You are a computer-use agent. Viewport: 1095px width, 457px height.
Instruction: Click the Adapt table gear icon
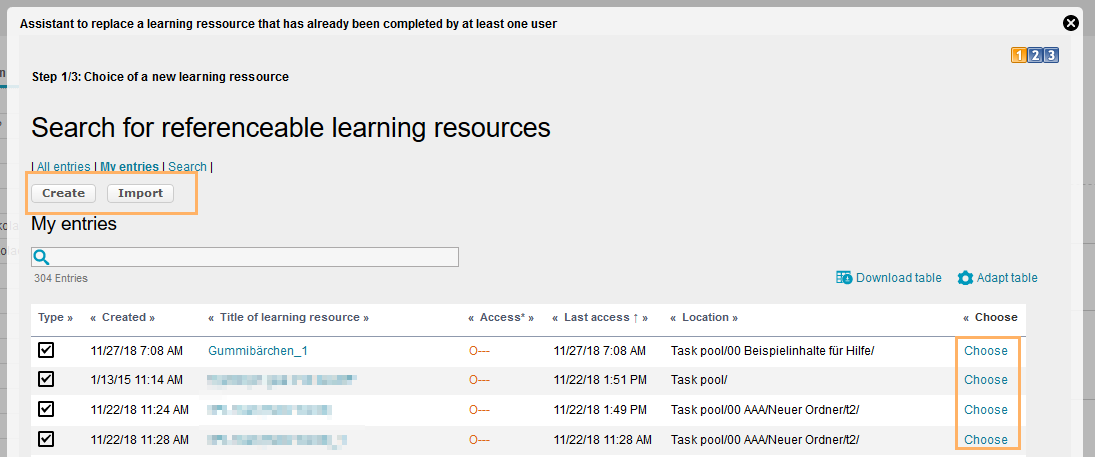pyautogui.click(x=965, y=278)
